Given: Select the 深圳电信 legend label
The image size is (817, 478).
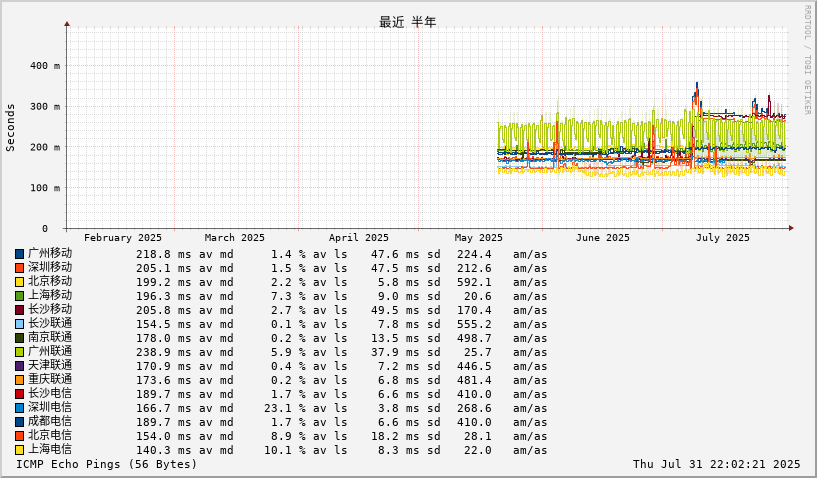Looking at the screenshot, I should tap(50, 408).
